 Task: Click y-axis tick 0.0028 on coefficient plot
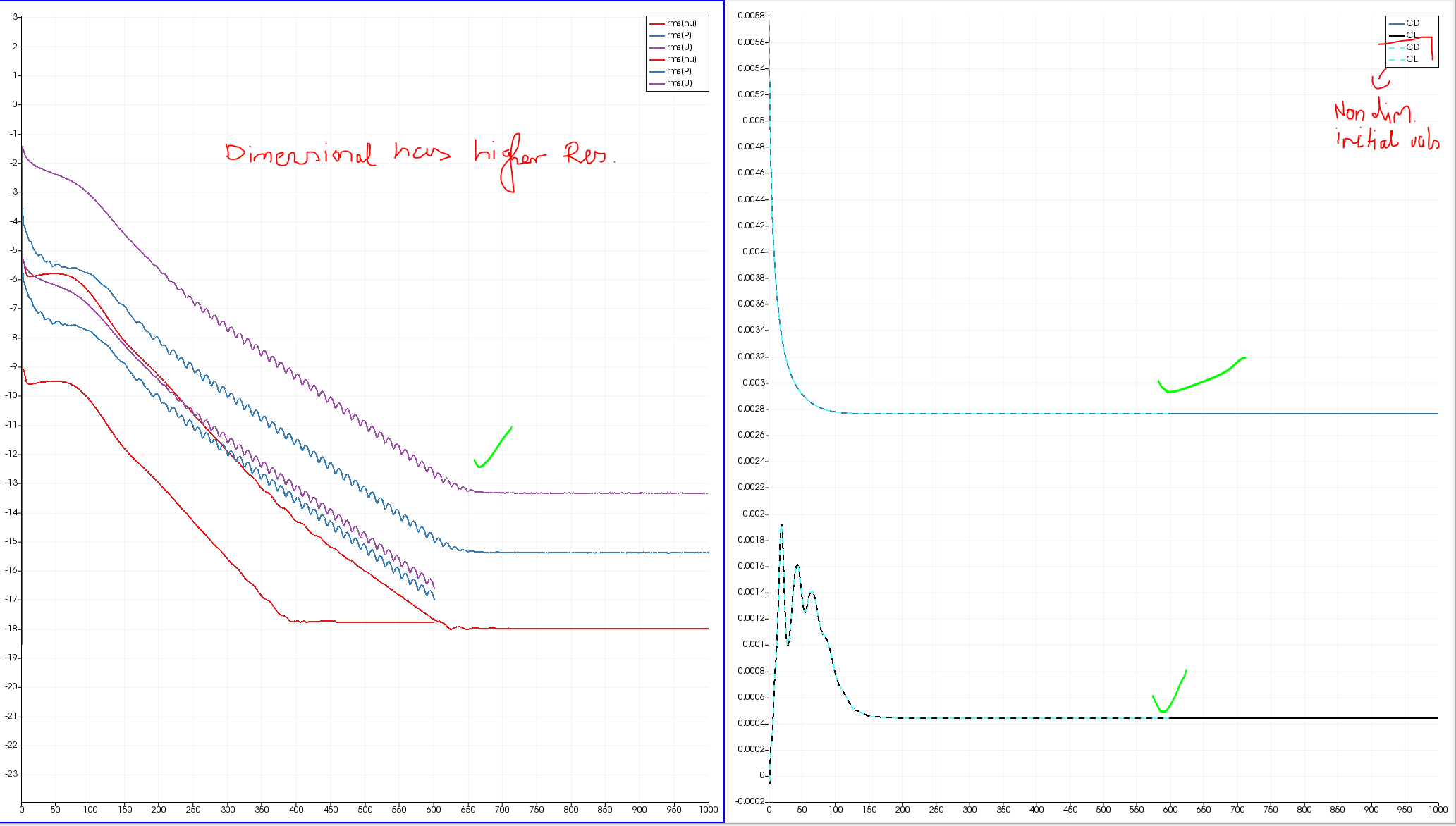(x=750, y=409)
